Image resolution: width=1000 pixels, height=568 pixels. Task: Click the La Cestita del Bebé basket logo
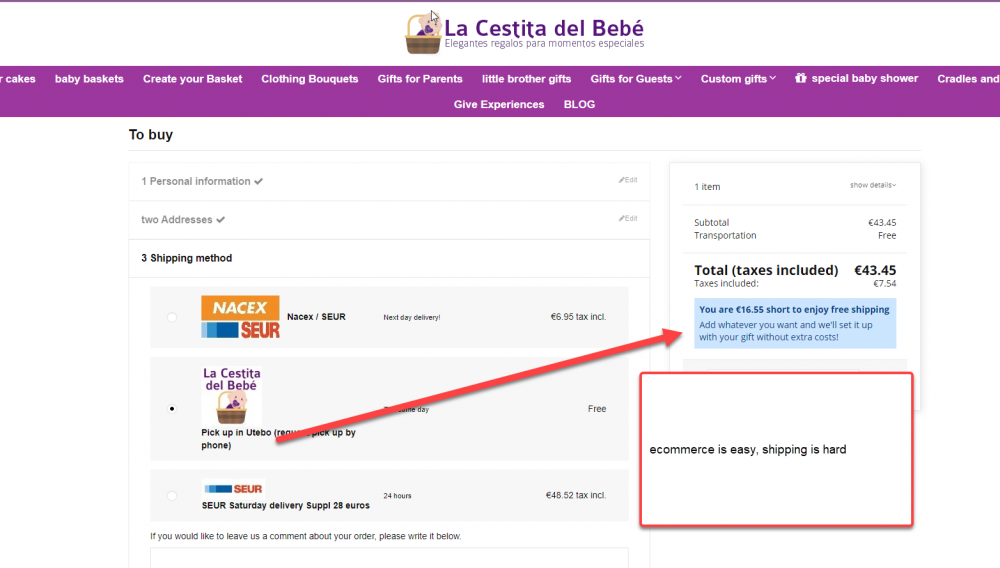[423, 34]
